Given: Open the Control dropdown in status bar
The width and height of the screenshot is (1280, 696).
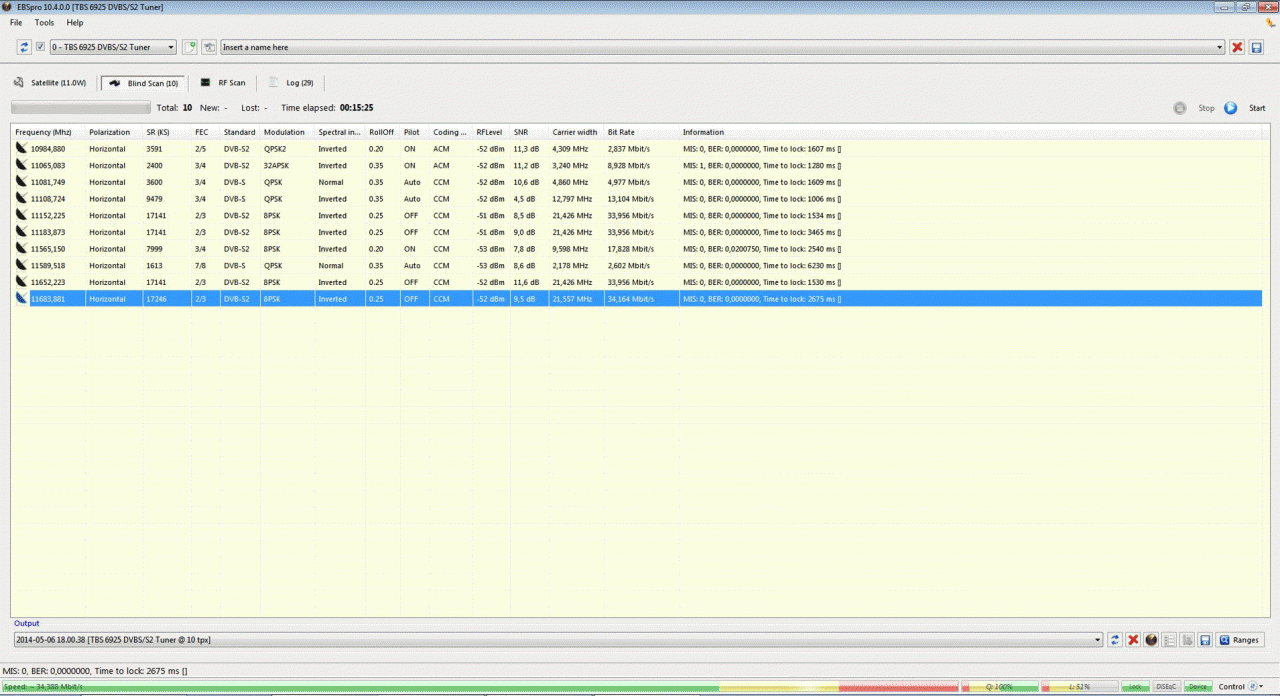Looking at the screenshot, I should click(x=1237, y=687).
